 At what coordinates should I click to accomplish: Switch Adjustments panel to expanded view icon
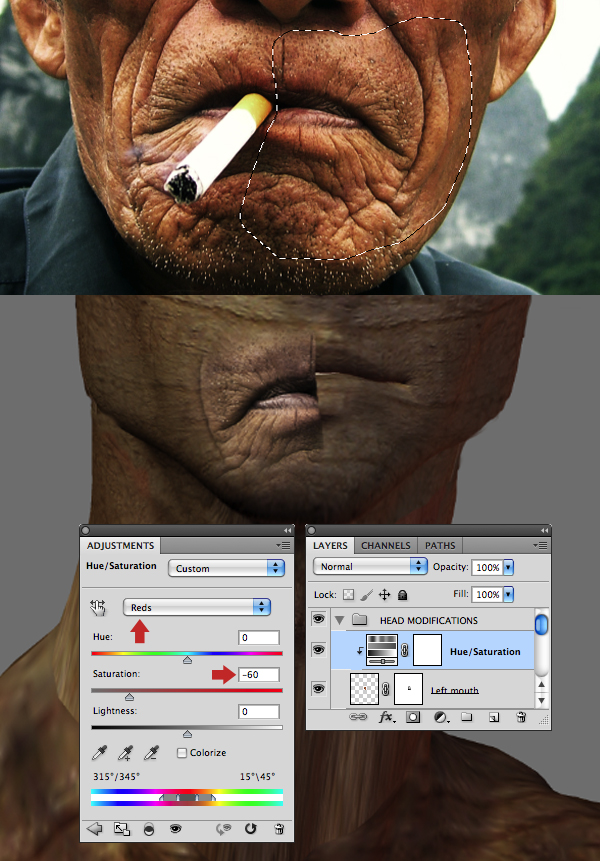(121, 829)
